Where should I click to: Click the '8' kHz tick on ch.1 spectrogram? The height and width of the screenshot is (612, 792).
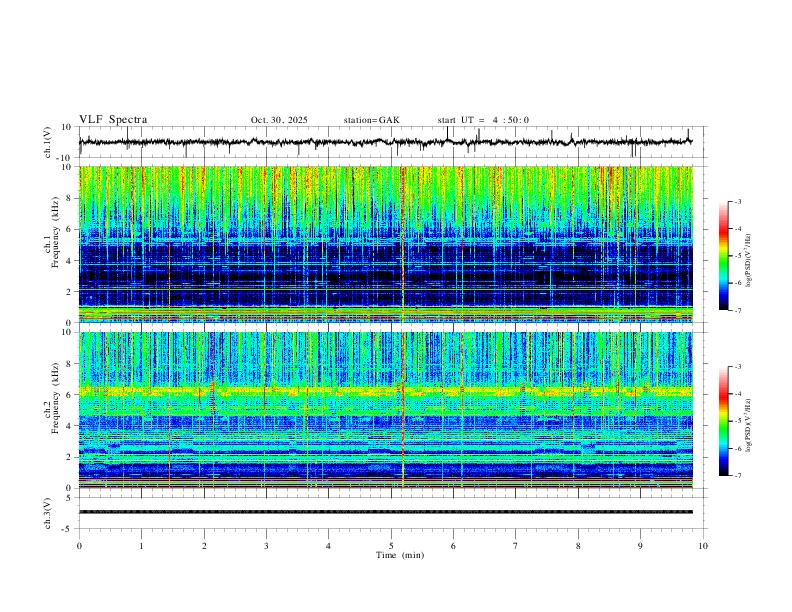[70, 198]
